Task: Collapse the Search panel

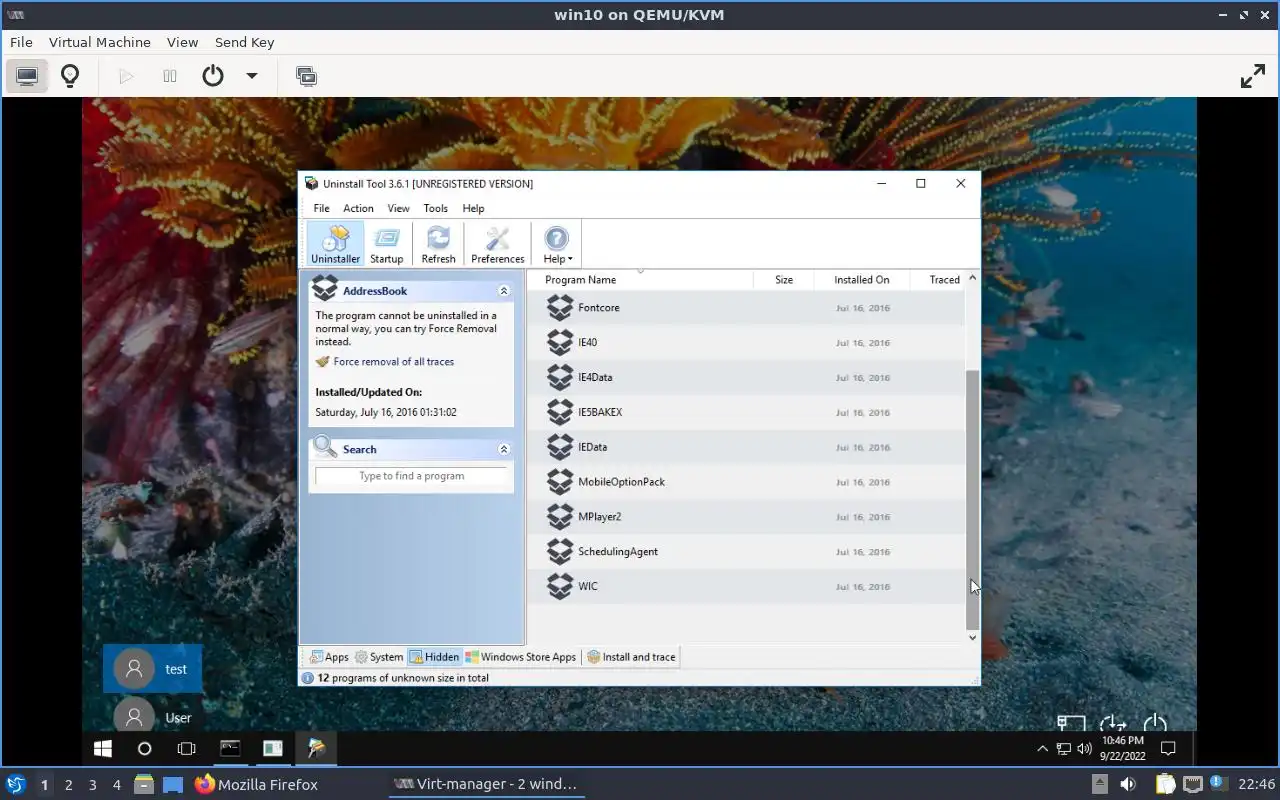Action: (504, 450)
